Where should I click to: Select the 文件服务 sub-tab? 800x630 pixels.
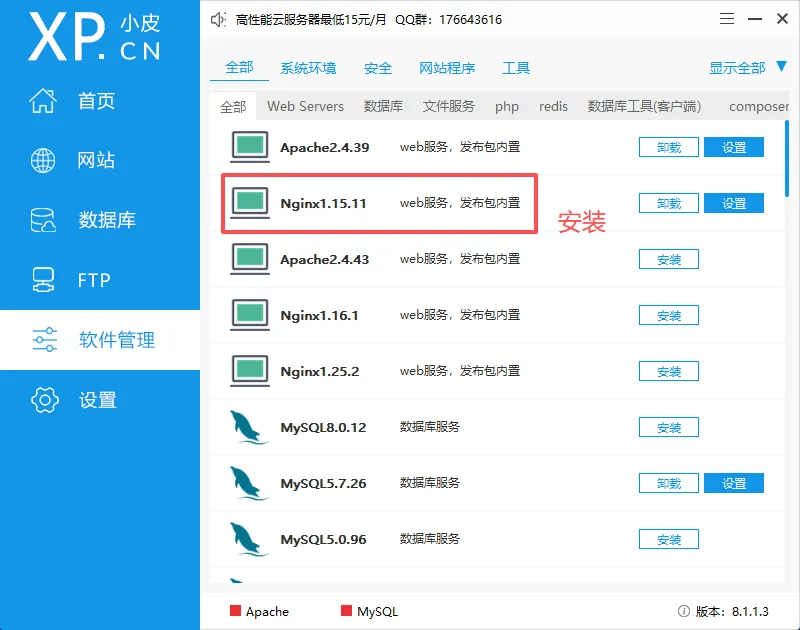tap(448, 106)
